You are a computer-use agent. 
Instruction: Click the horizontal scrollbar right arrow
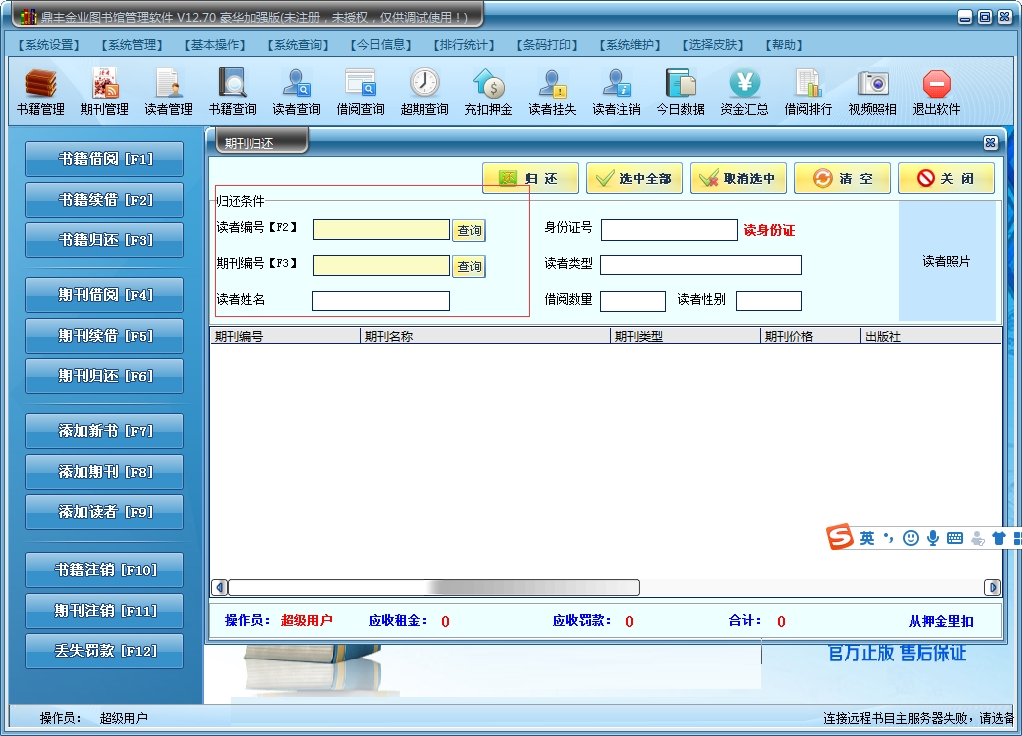[x=992, y=587]
